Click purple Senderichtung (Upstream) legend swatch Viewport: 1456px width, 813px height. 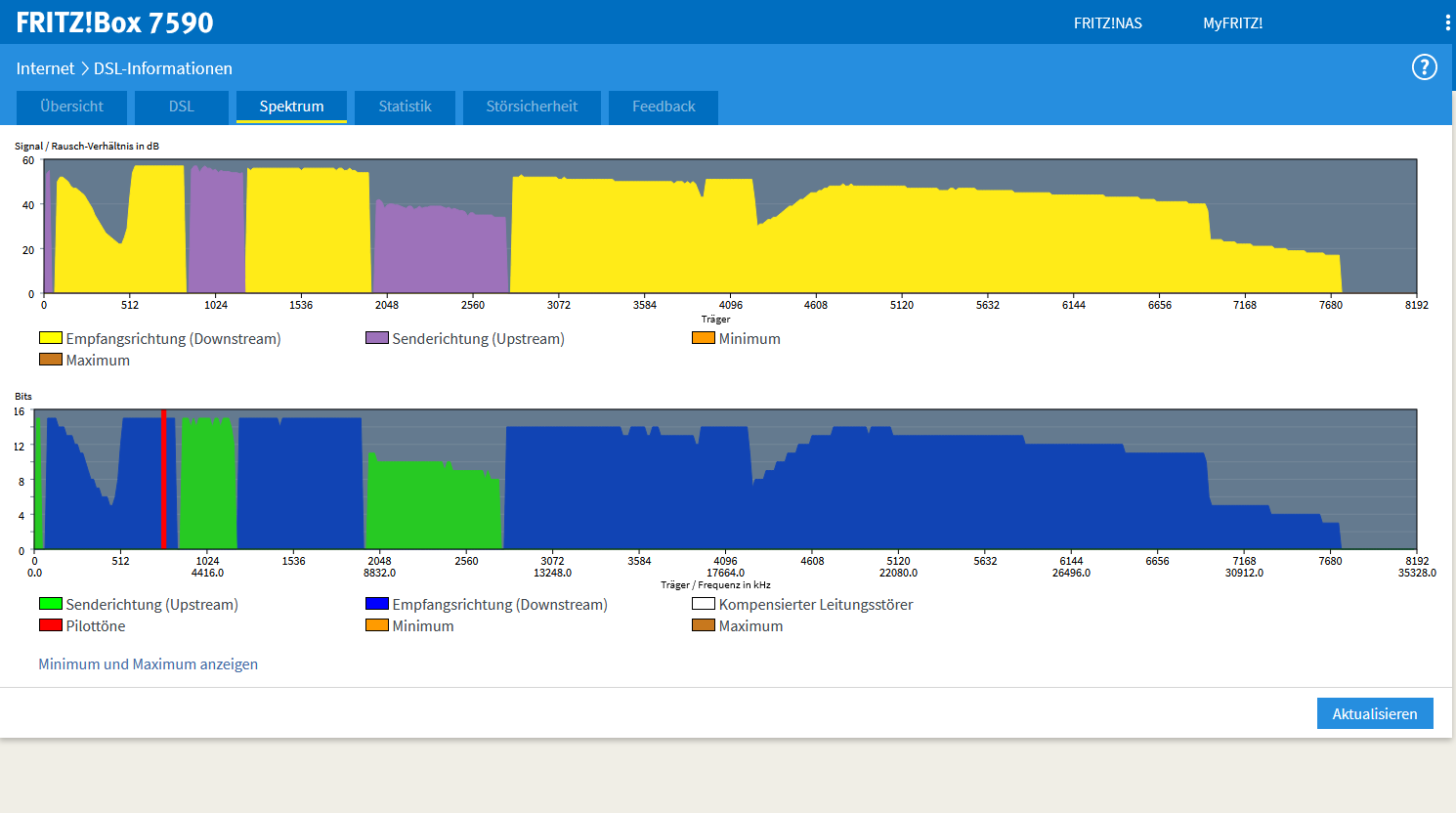(x=377, y=338)
